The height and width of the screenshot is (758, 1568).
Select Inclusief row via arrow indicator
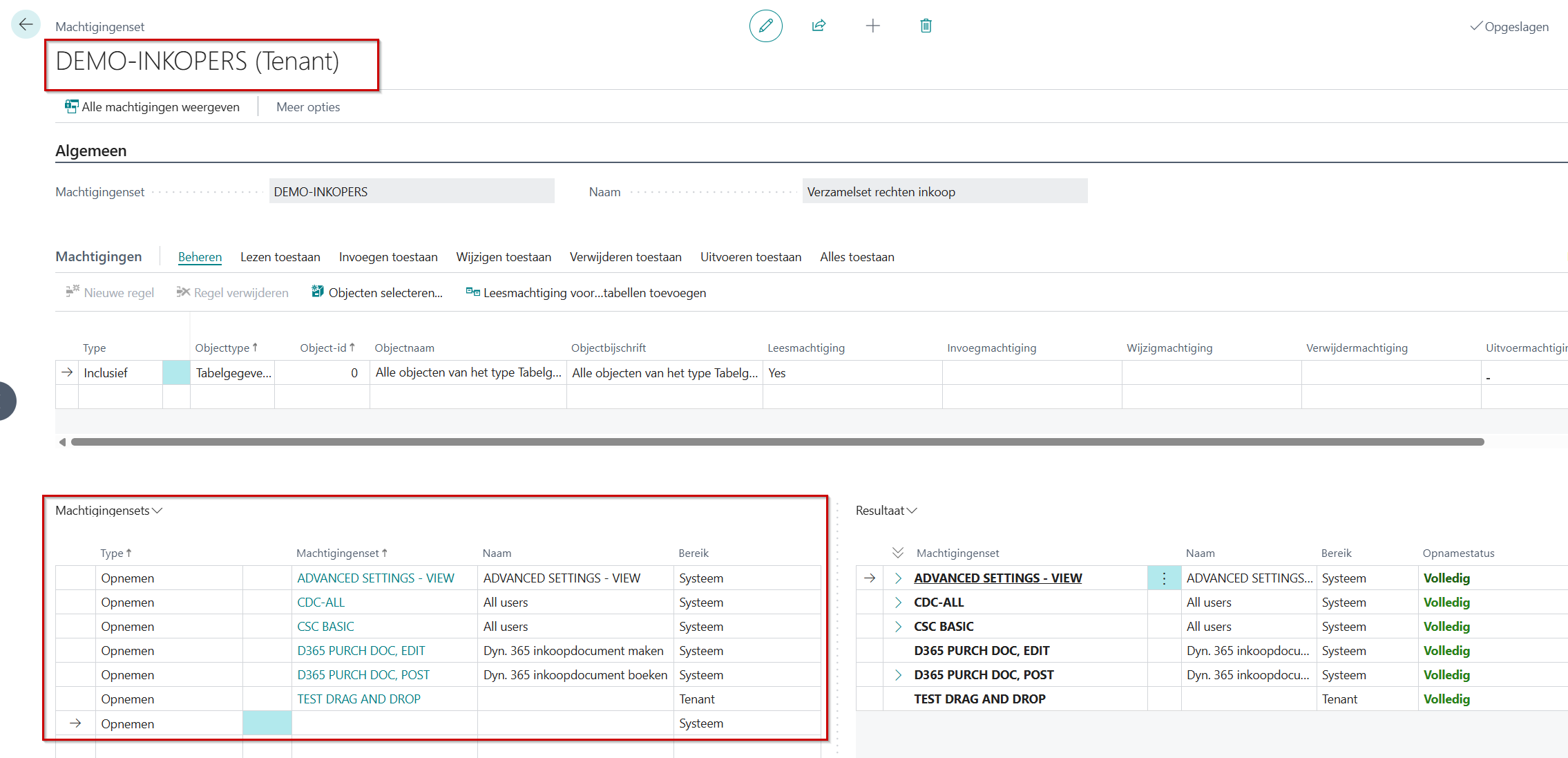67,372
